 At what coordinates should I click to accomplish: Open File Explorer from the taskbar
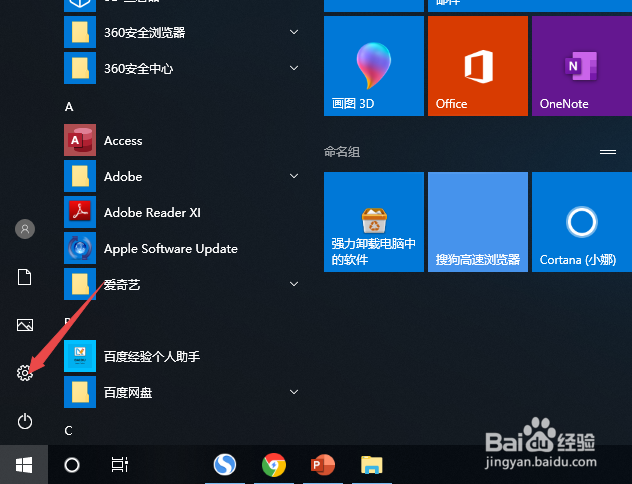click(372, 465)
